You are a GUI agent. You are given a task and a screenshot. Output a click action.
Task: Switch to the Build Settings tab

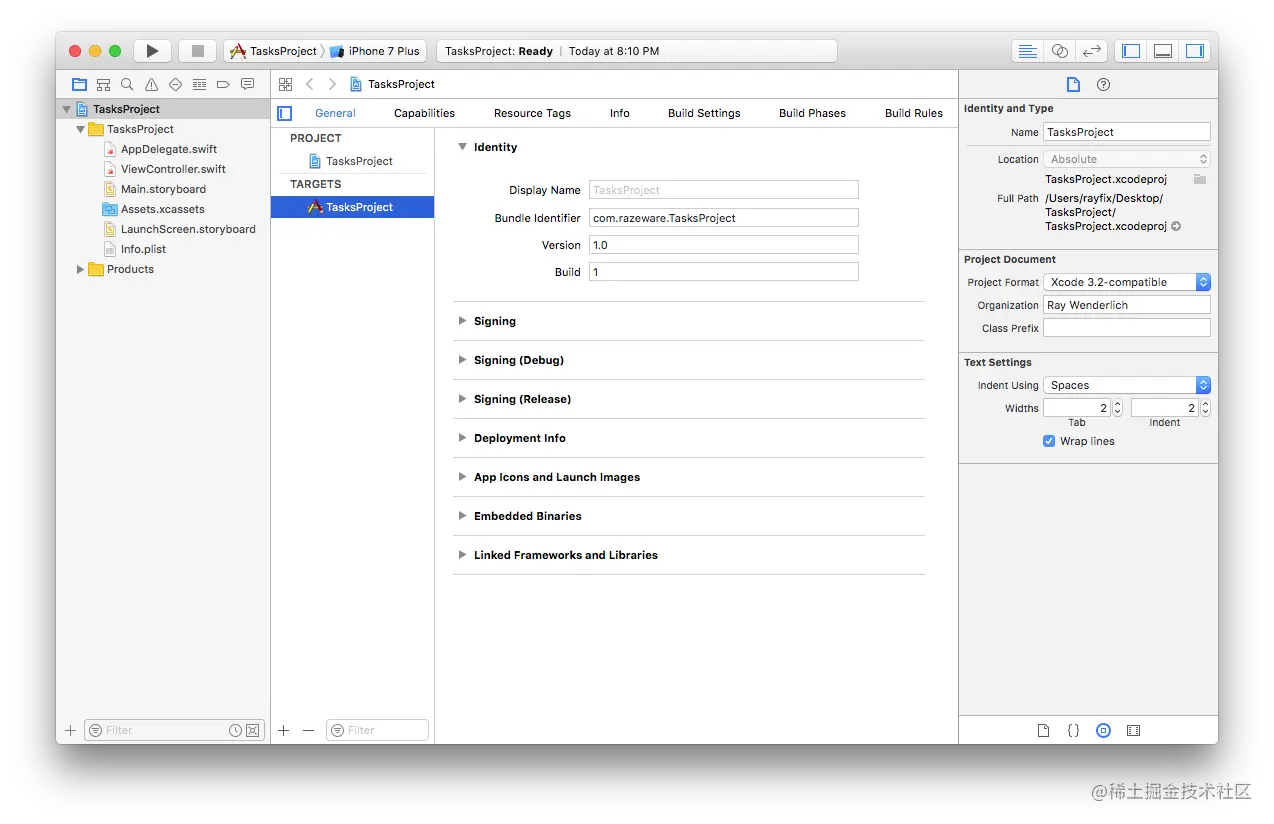(x=704, y=113)
